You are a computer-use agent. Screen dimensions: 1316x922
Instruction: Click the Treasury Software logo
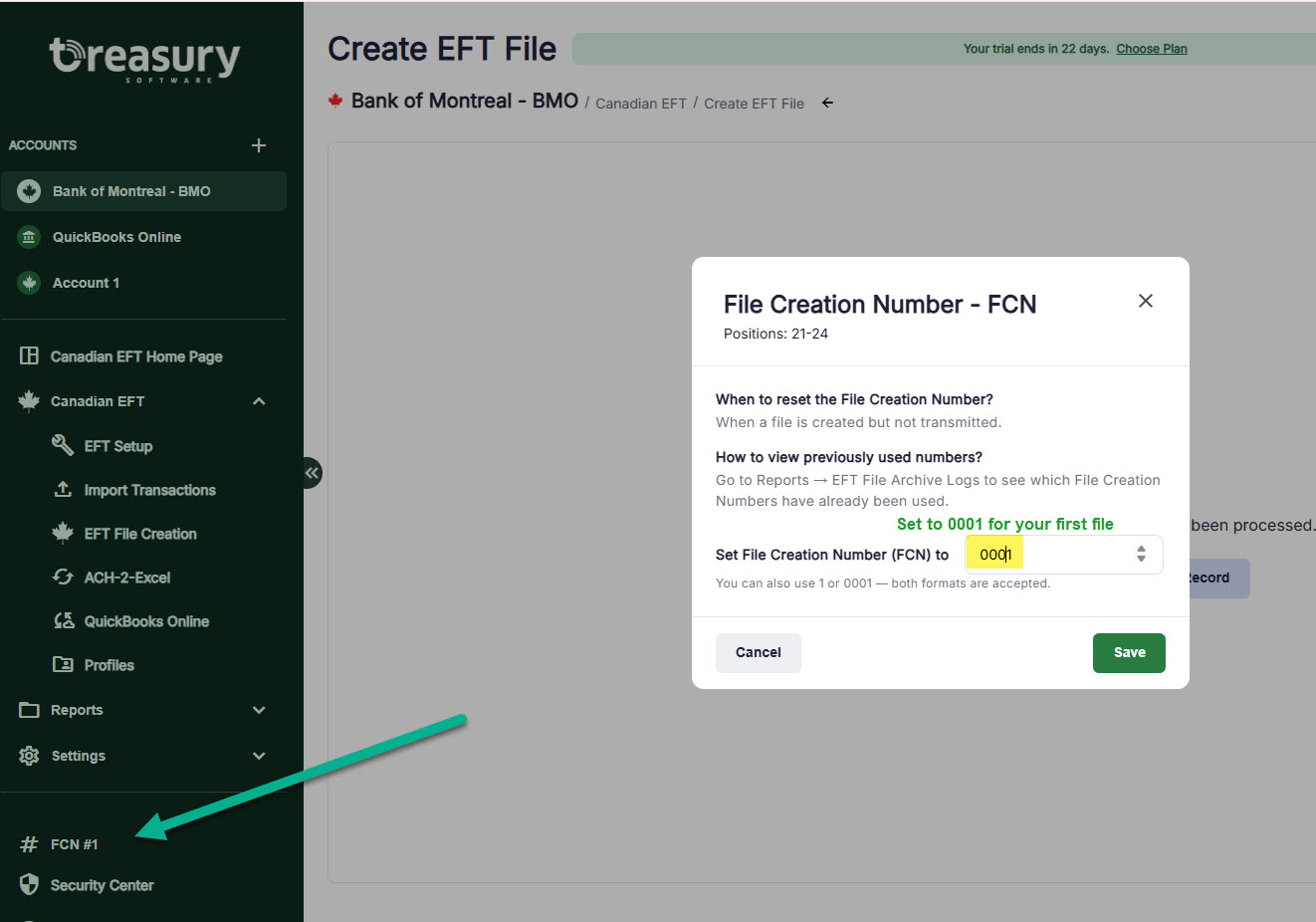(x=145, y=60)
